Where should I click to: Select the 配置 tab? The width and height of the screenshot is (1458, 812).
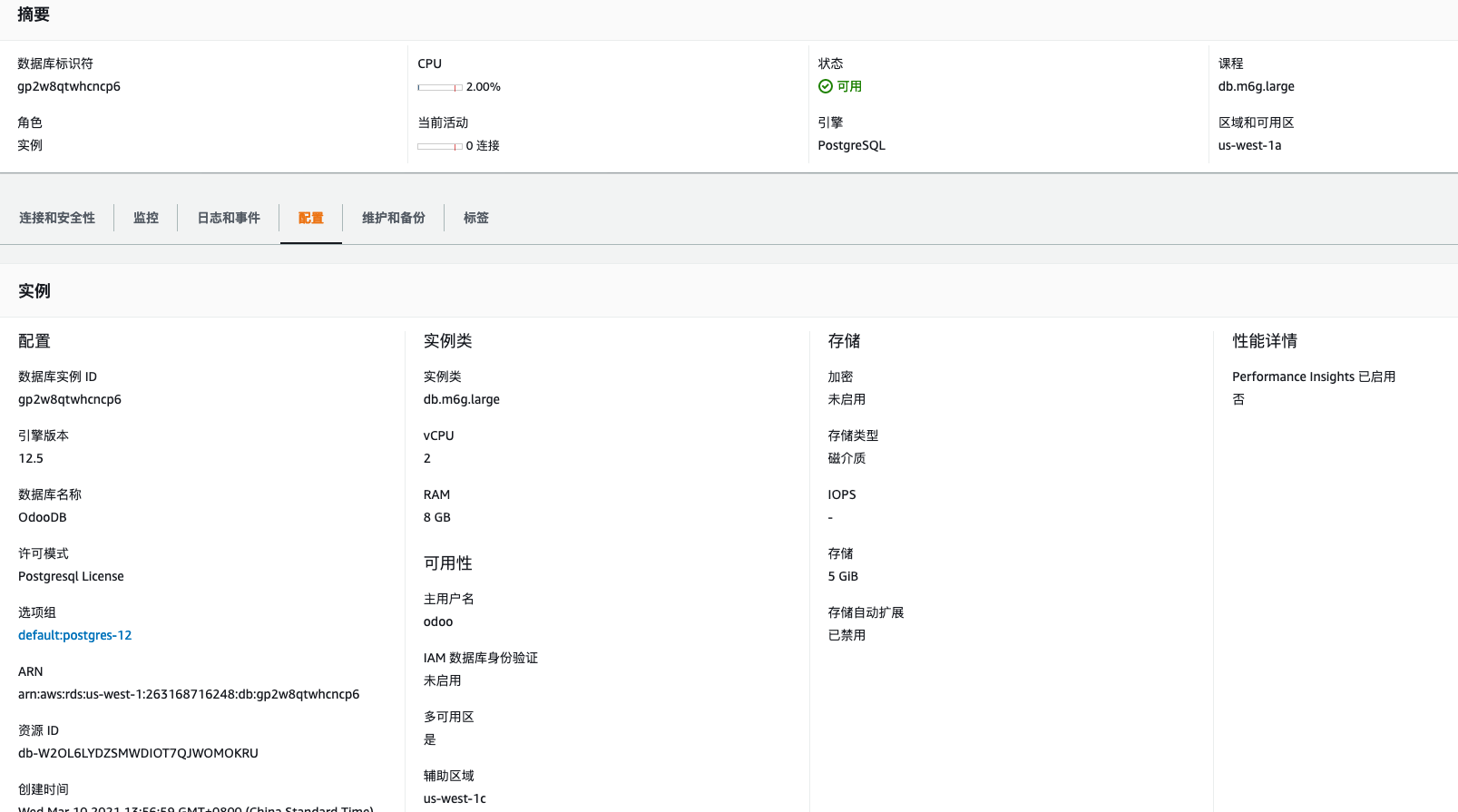pos(311,218)
